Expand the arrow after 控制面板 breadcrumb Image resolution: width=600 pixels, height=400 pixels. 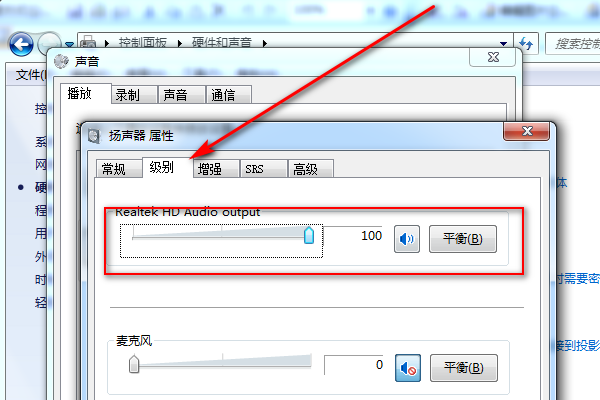tap(179, 43)
